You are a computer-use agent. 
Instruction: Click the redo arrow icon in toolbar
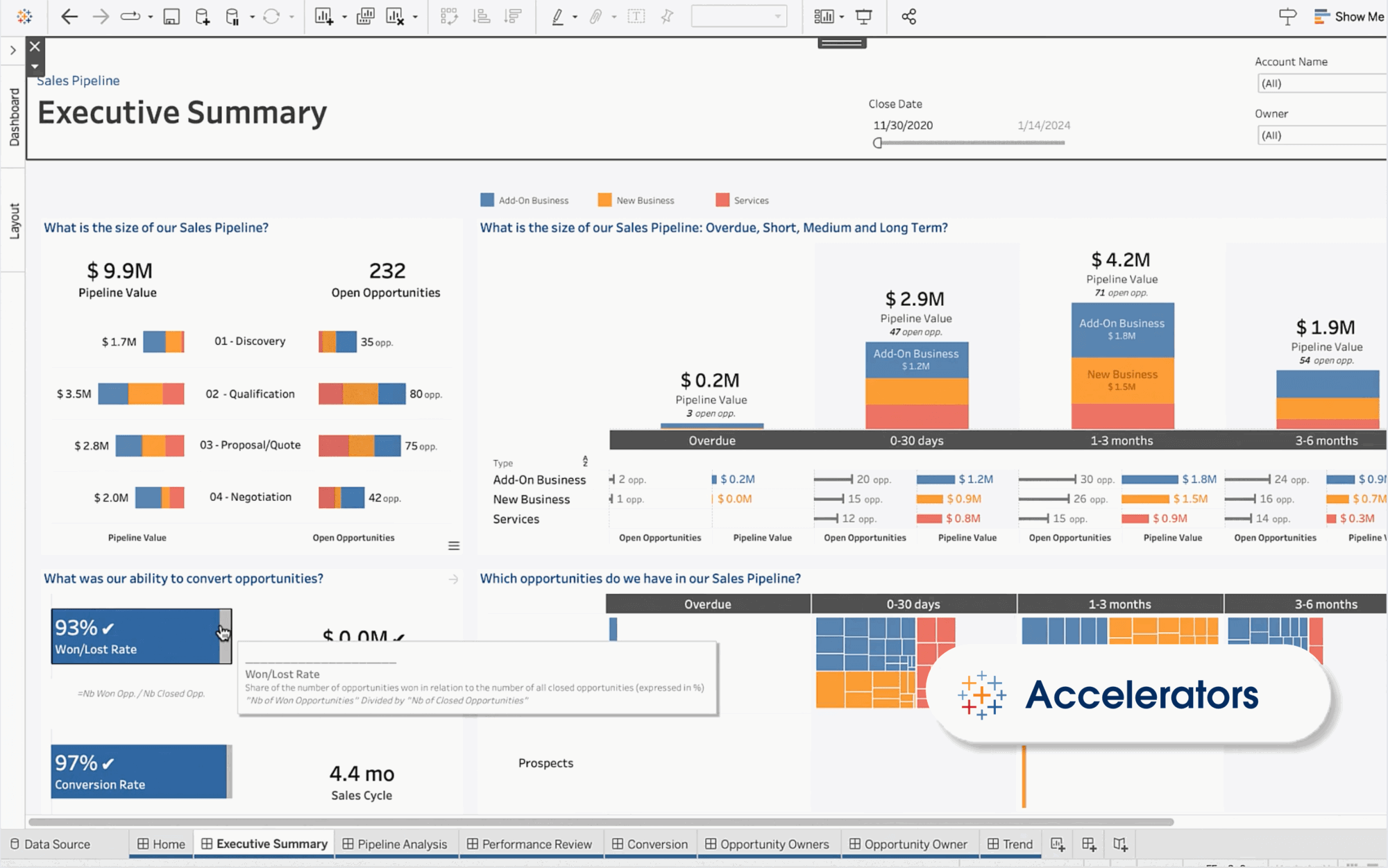[100, 17]
